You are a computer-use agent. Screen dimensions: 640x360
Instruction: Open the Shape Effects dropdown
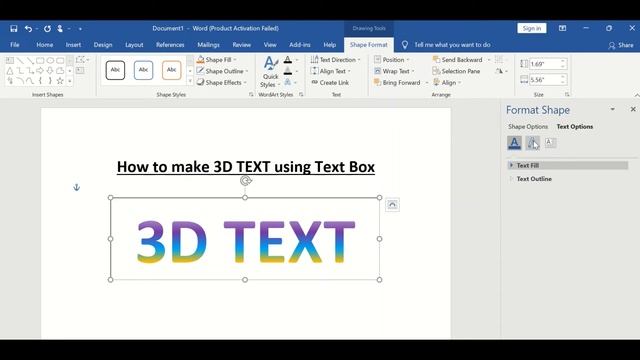(221, 82)
